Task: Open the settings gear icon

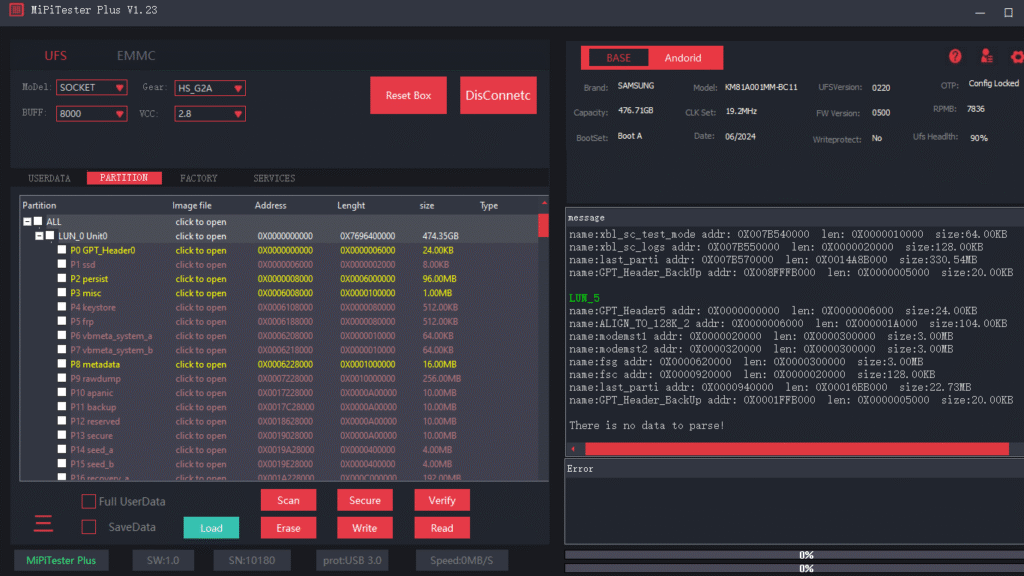Action: point(1017,57)
